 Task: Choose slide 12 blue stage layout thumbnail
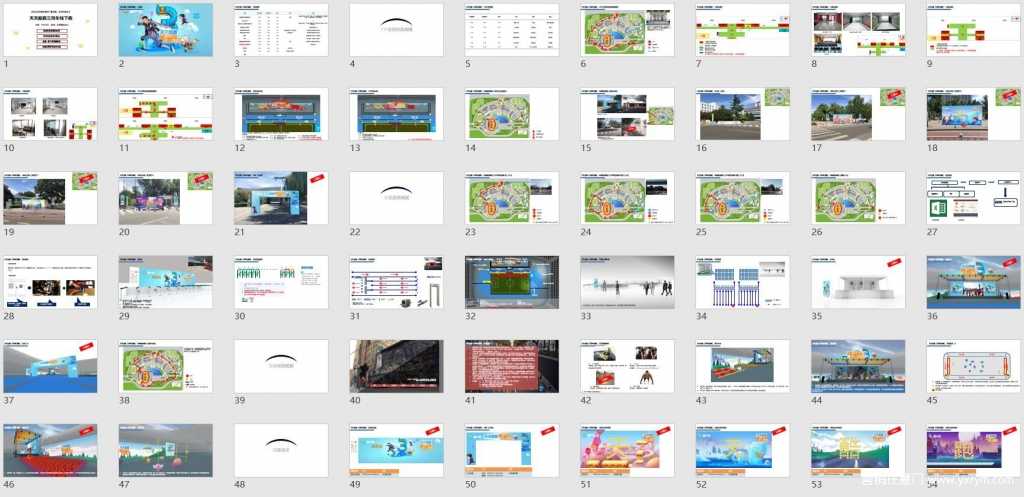pos(281,113)
